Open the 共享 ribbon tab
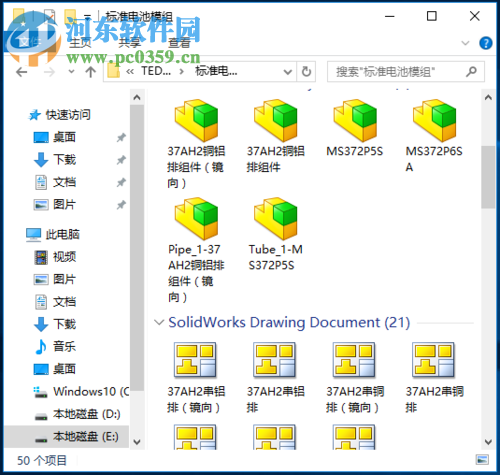 pyautogui.click(x=129, y=43)
